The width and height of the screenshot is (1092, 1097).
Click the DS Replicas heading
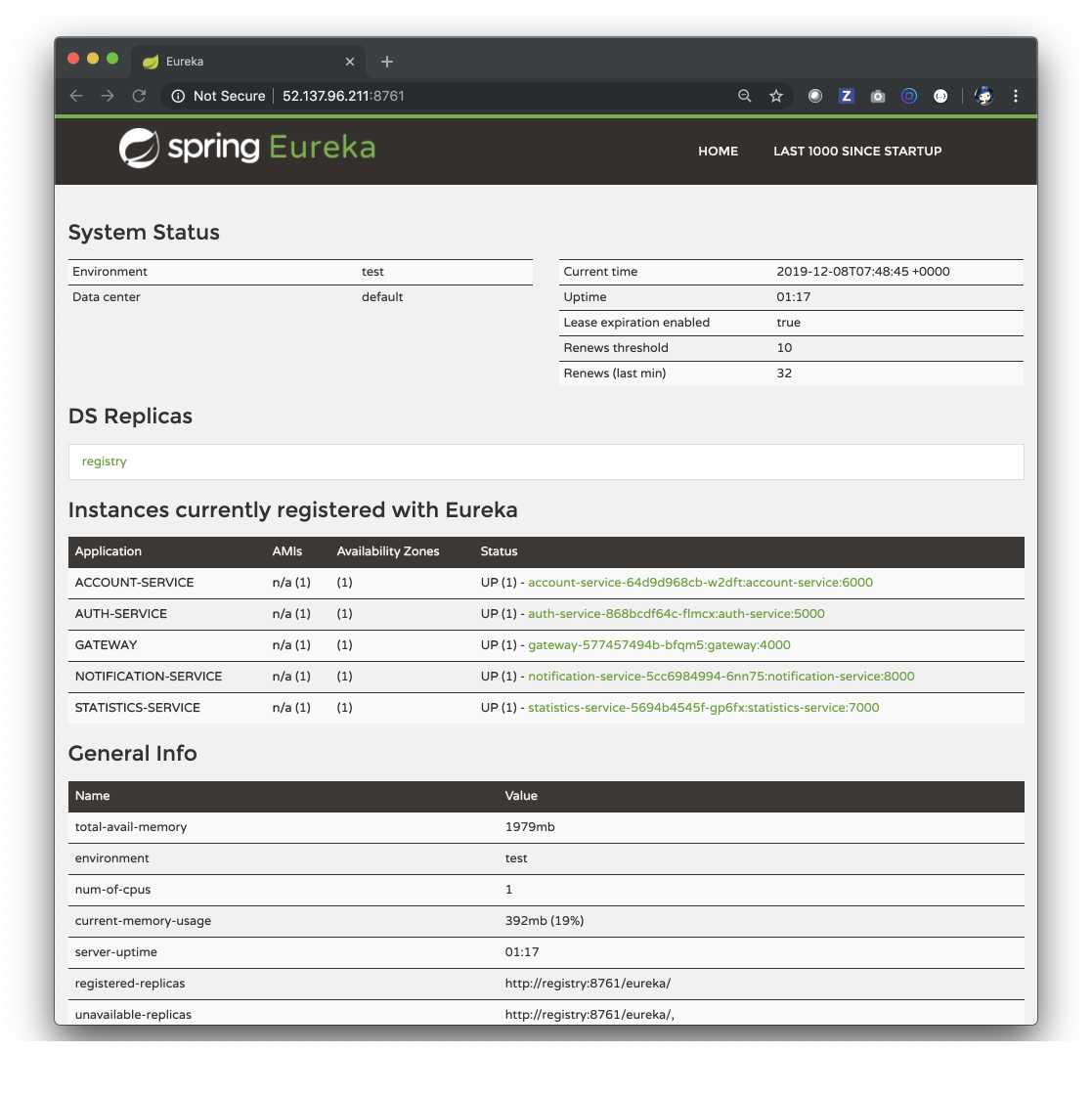tap(130, 417)
